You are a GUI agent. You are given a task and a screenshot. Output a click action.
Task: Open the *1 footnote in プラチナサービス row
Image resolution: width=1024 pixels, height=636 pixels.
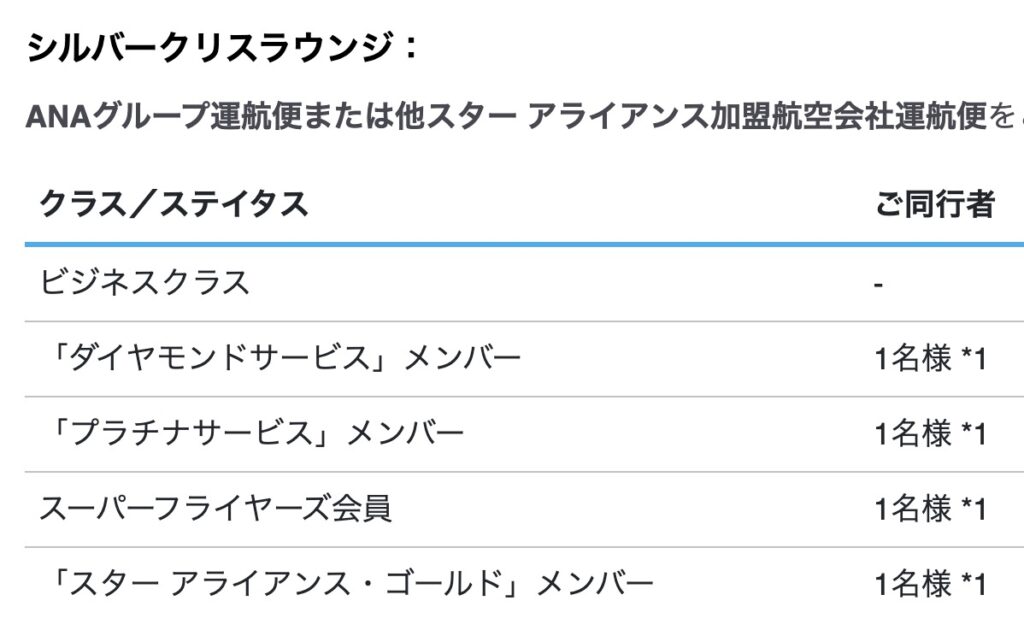click(x=974, y=433)
